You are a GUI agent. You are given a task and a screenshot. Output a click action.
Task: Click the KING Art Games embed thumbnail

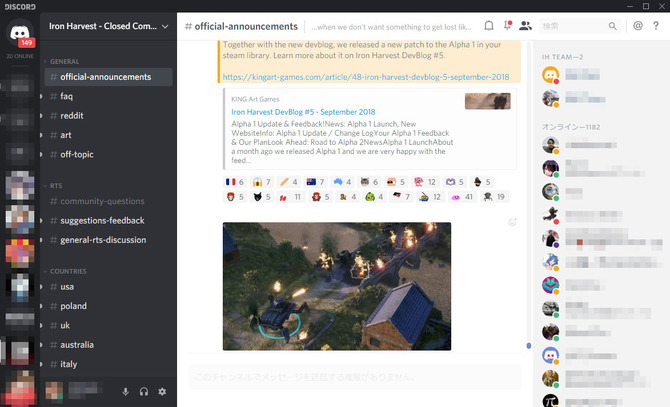[488, 101]
